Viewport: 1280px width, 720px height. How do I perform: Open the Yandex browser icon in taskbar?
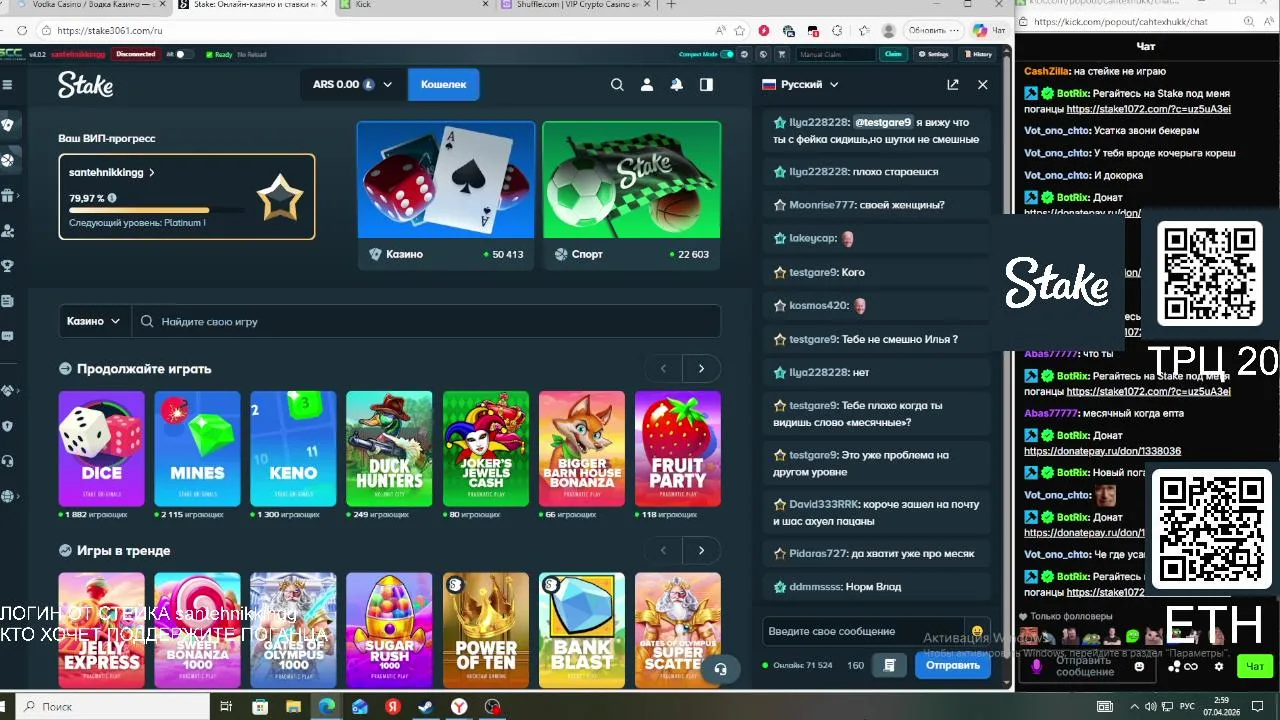[459, 706]
